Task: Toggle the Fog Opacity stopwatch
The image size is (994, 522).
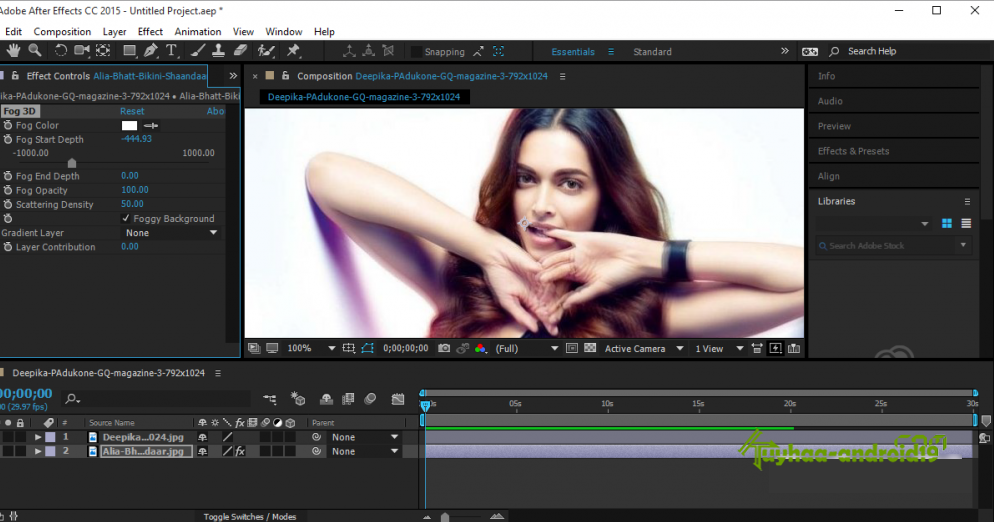Action: click(8, 190)
